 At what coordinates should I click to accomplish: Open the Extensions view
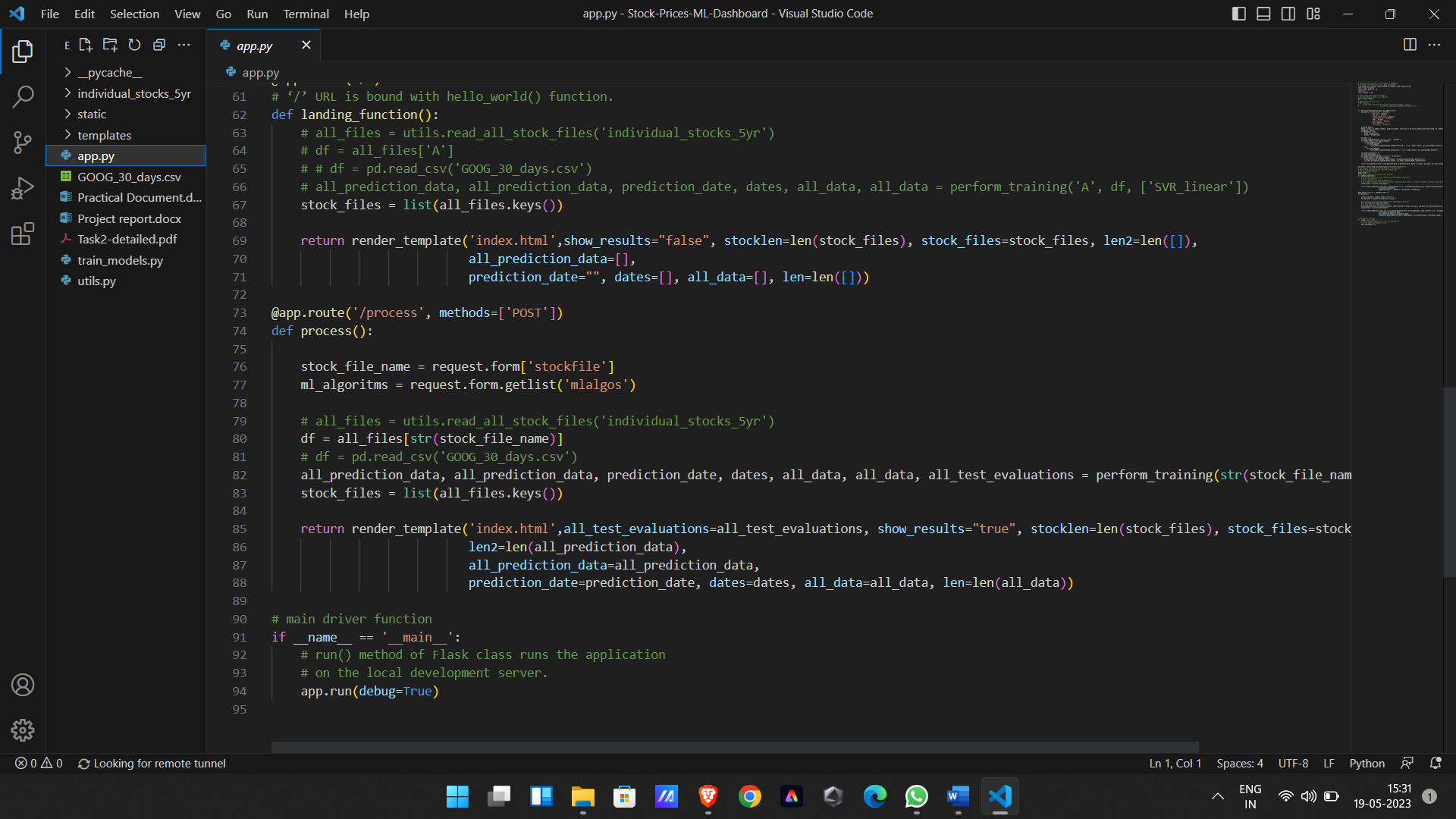click(x=23, y=234)
